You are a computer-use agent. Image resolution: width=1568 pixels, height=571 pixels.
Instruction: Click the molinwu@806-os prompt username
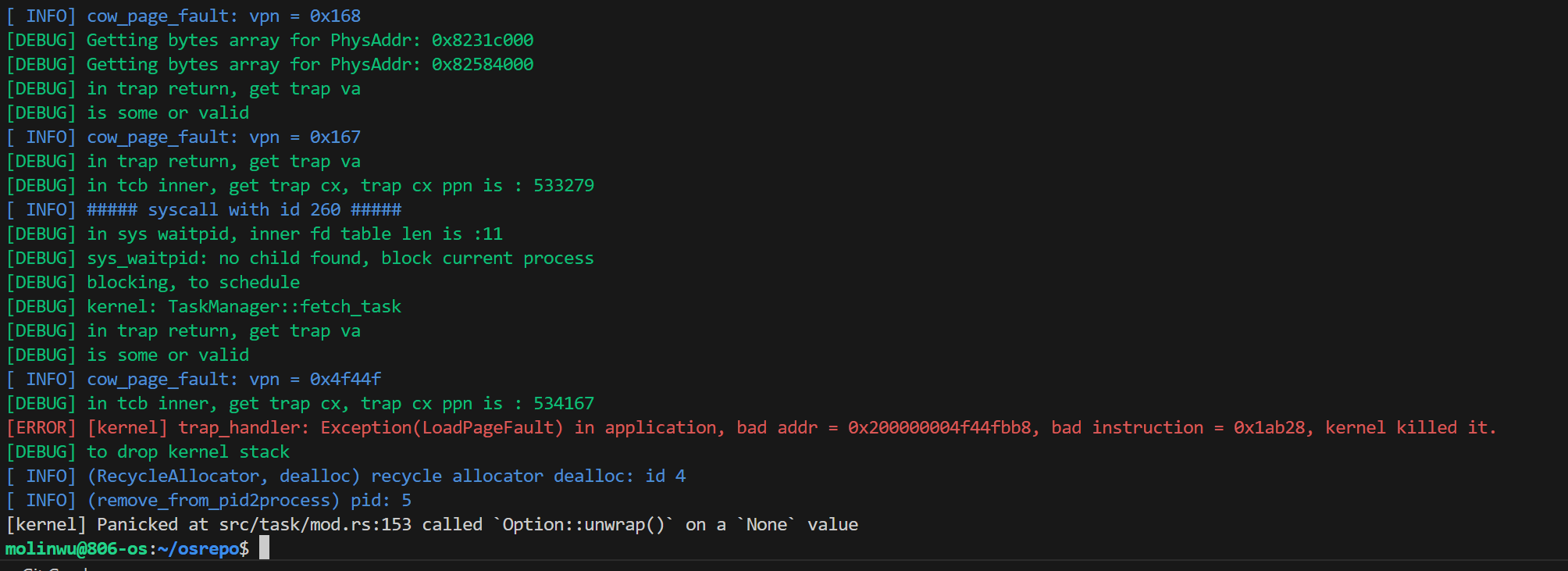(x=76, y=549)
